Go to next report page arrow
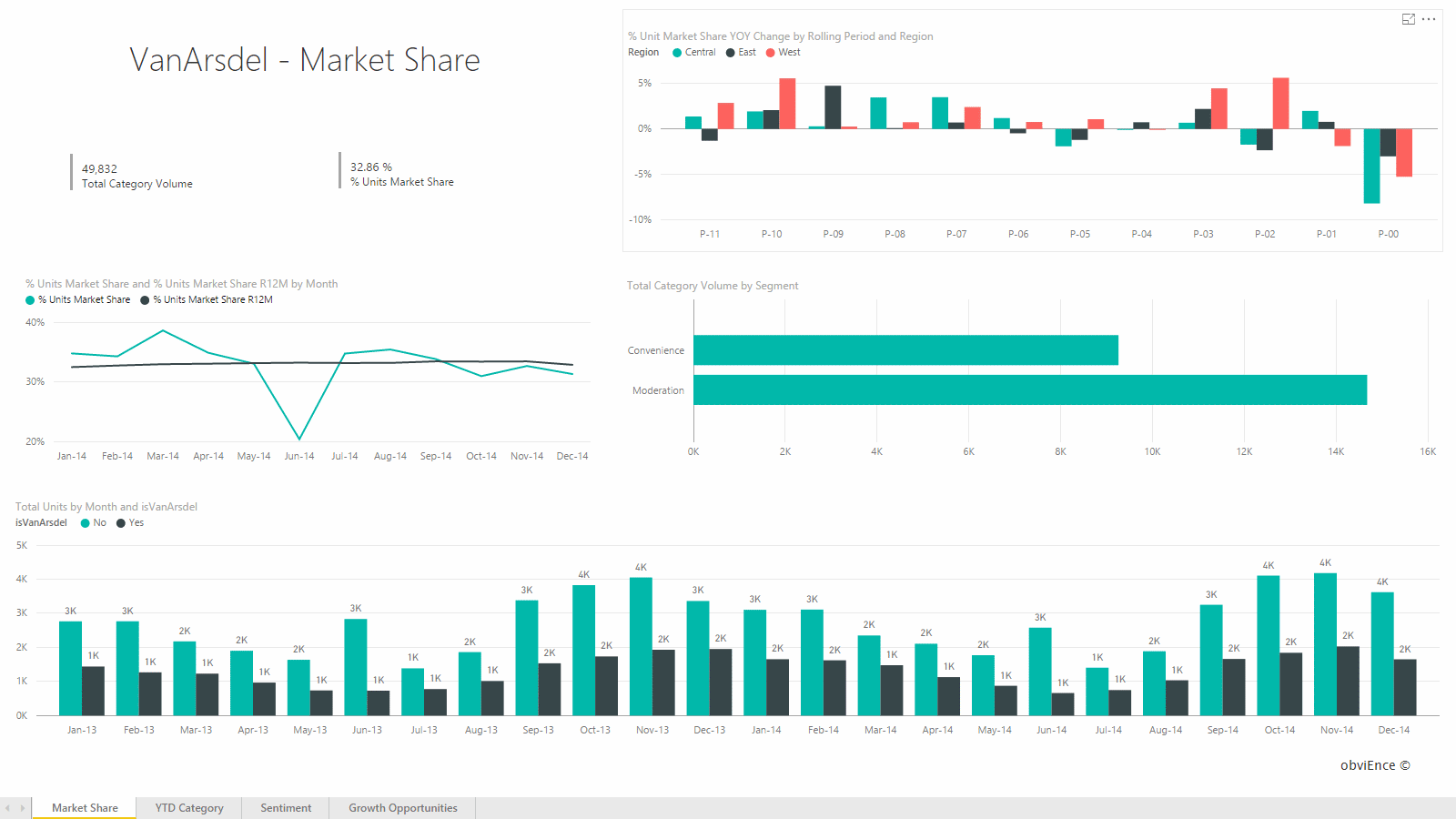This screenshot has height=819, width=1456. click(23, 808)
